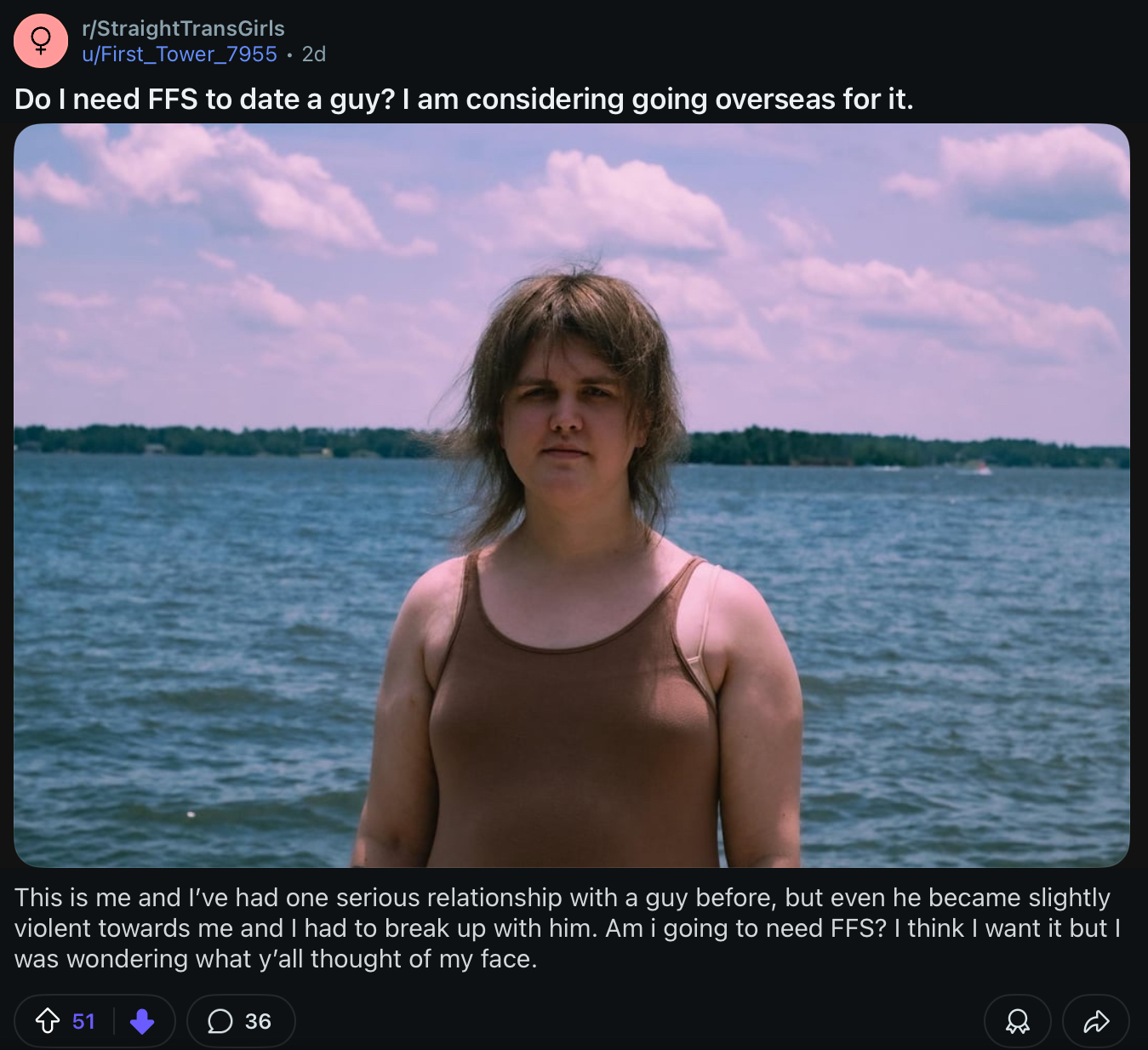Click the 2d post timestamp
This screenshot has width=1148, height=1050.
pos(314,54)
